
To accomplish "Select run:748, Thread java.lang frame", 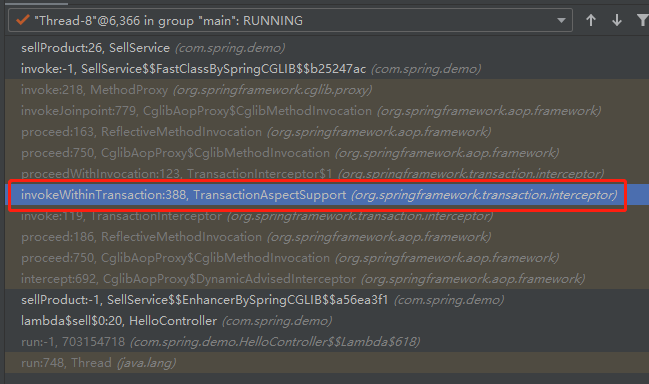I will [x=327, y=363].
